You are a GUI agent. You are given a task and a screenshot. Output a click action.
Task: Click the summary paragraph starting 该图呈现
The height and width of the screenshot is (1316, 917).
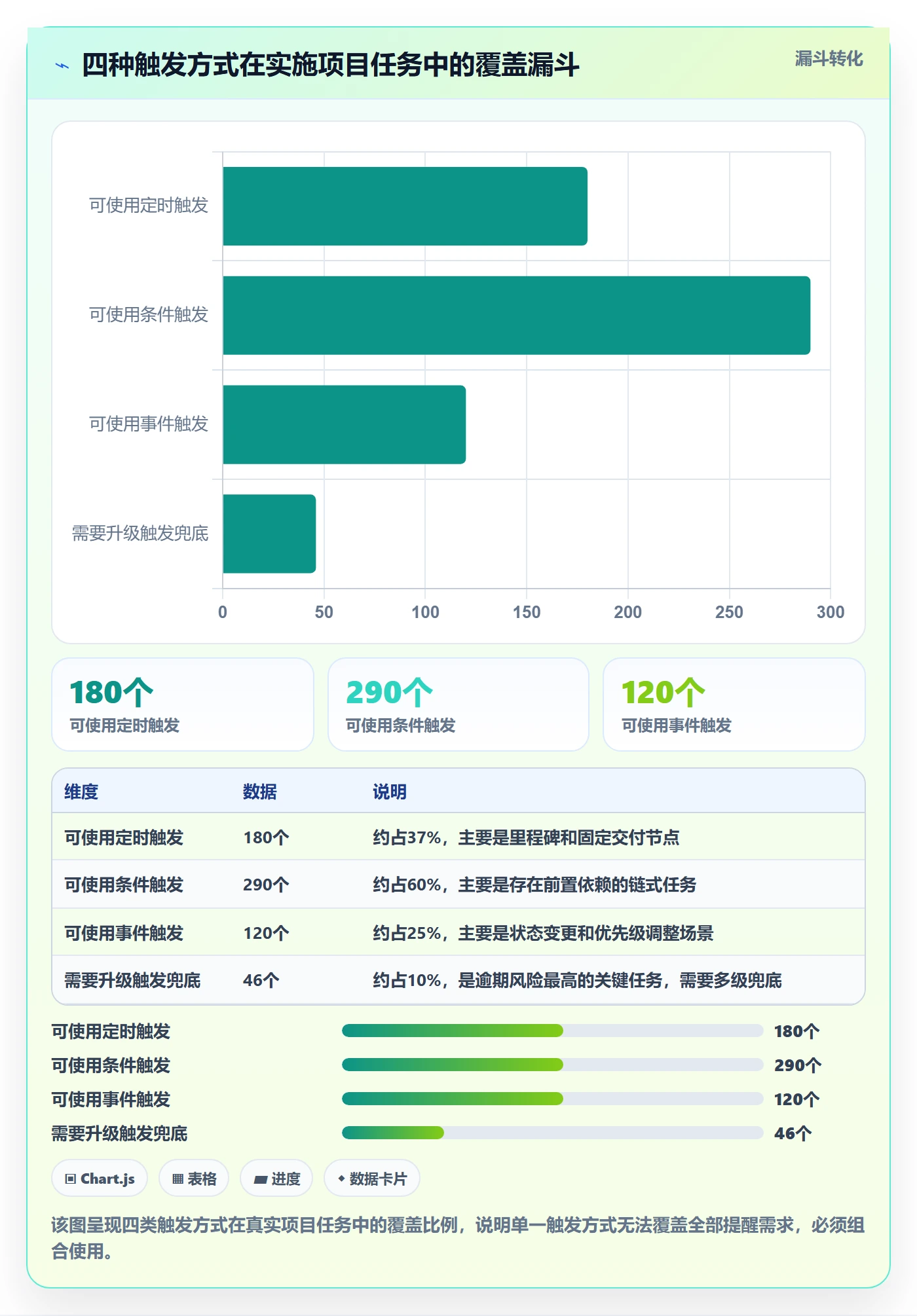[458, 1238]
